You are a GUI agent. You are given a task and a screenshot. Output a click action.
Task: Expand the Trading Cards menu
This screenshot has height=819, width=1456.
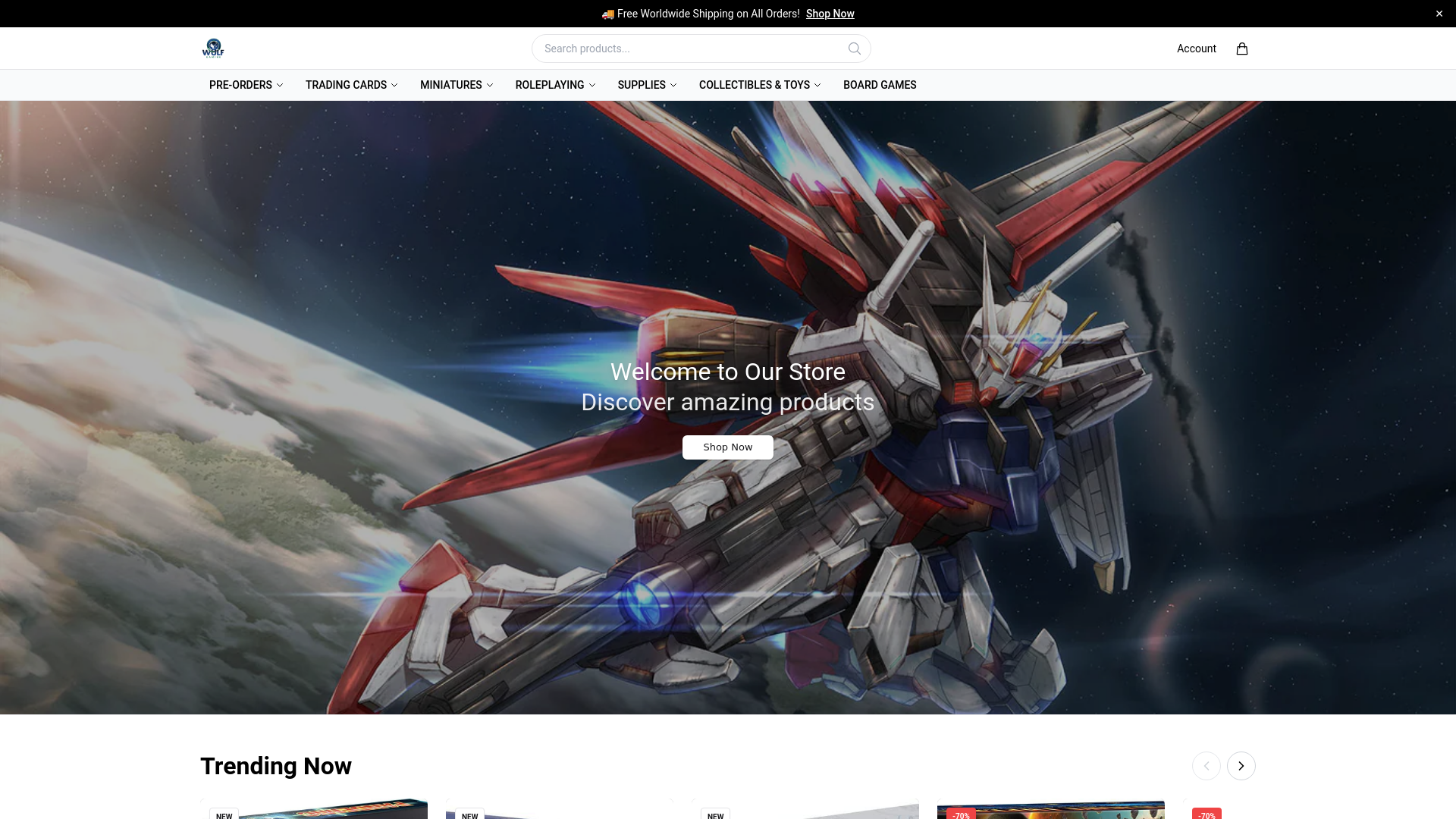coord(352,85)
